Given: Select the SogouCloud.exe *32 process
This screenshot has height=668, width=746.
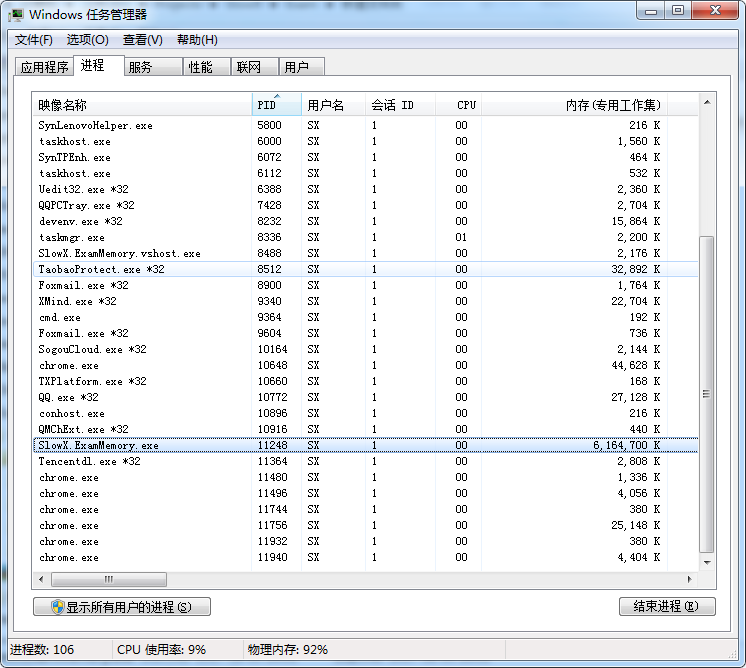Looking at the screenshot, I should [x=365, y=349].
